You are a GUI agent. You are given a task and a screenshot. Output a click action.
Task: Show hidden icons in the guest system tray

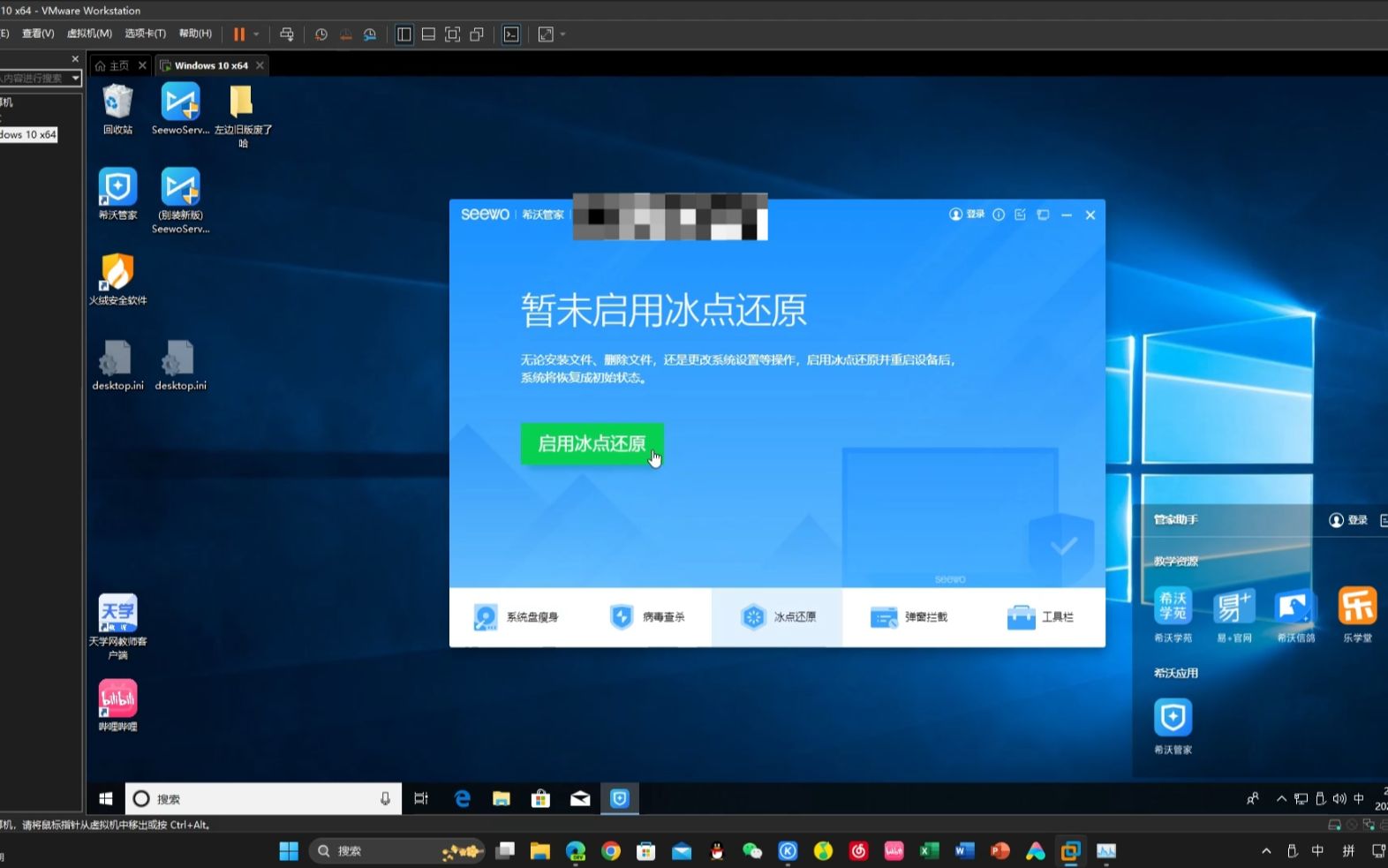coord(1281,799)
